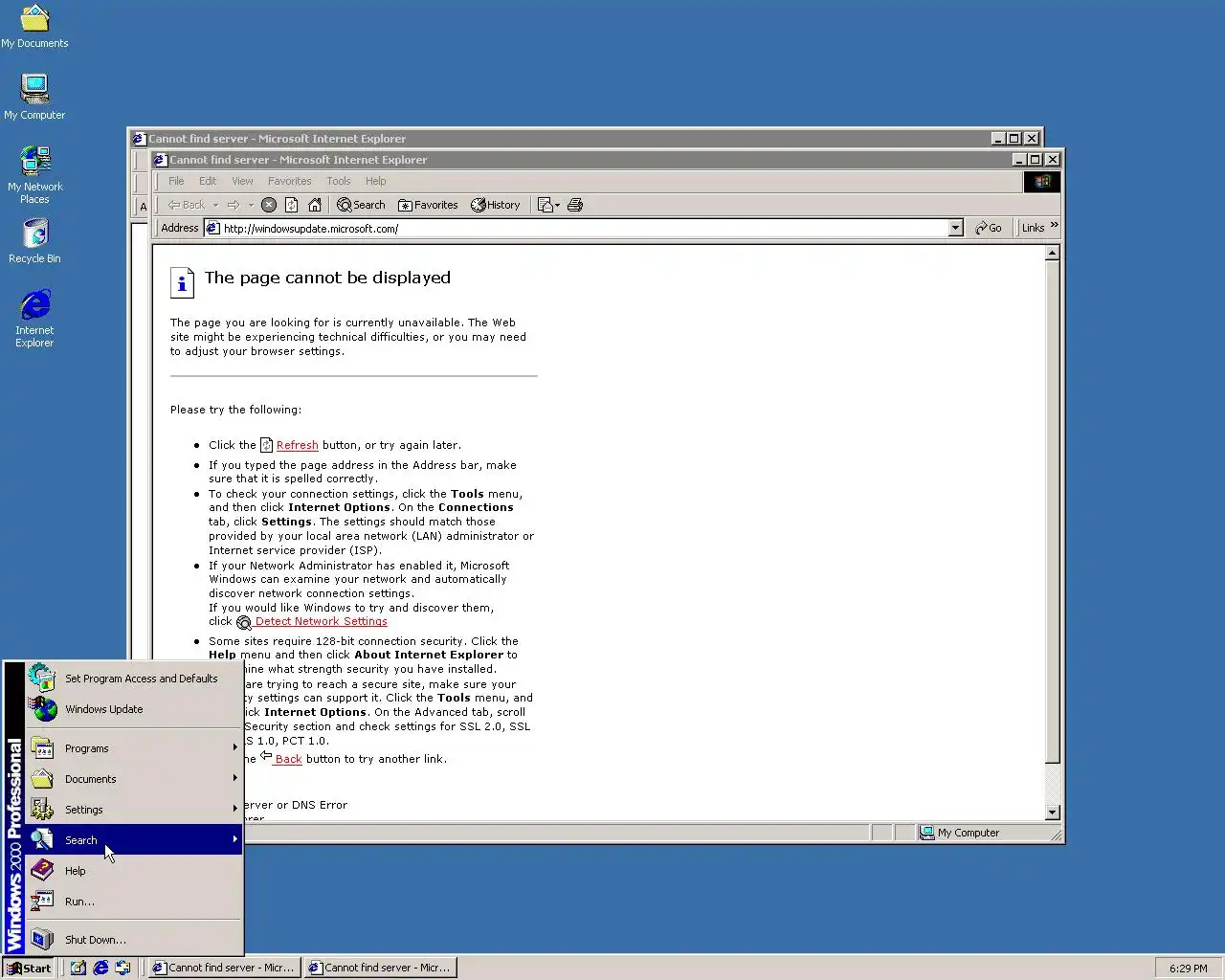Select Help in Start menu
Viewport: 1225px width, 980px height.
tap(134, 871)
